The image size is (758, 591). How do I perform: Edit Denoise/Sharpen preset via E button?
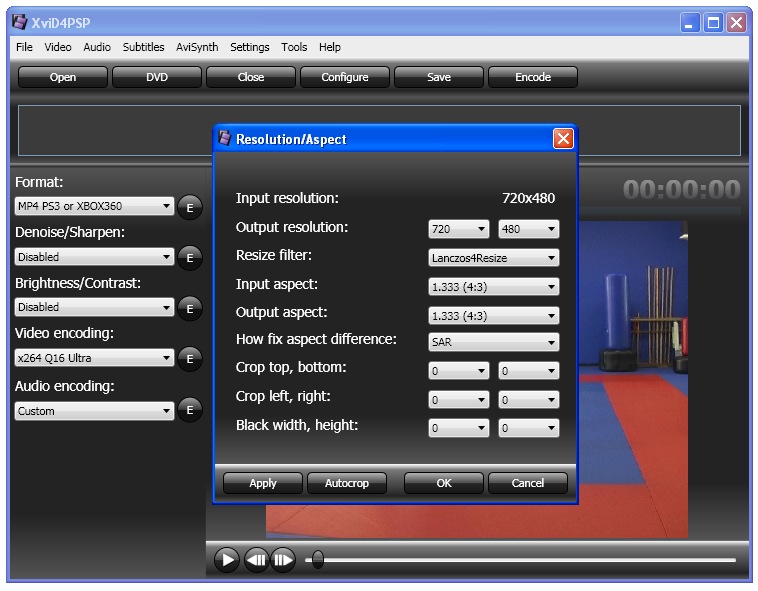(190, 258)
